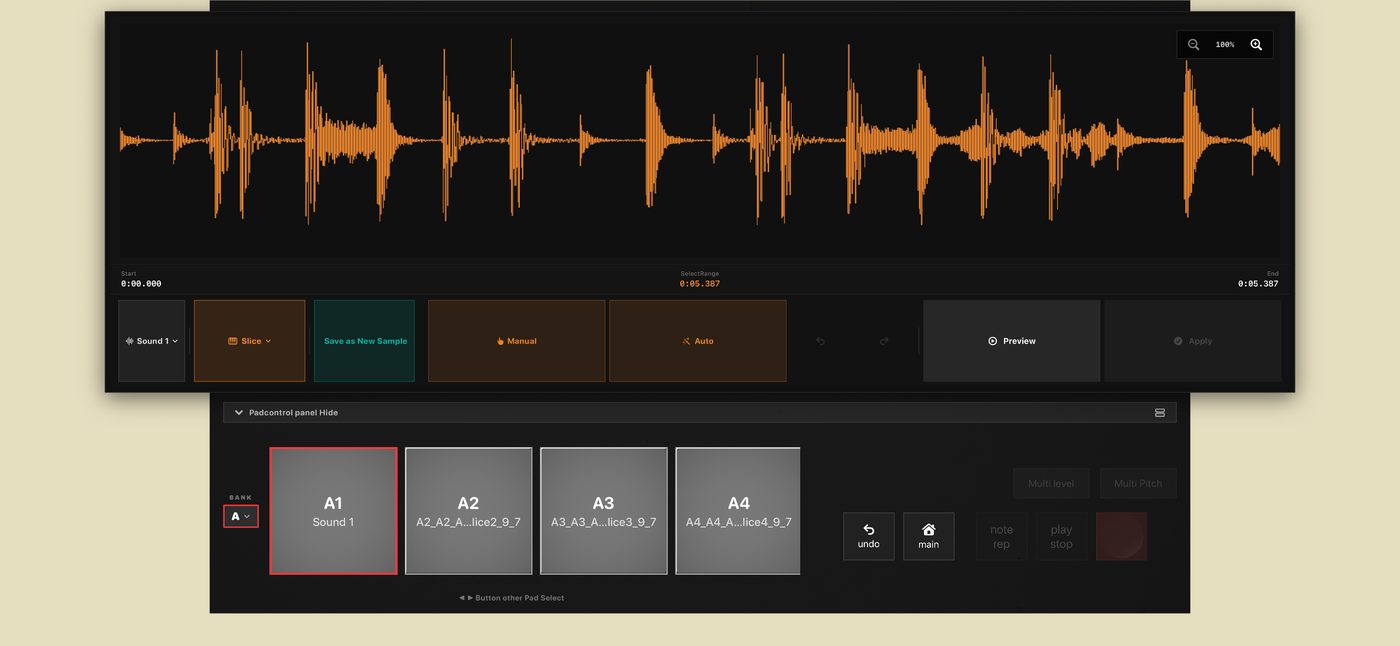Screen dimensions: 1400x646
Task: Open the Sound 1 selector dropdown
Action: (x=152, y=341)
